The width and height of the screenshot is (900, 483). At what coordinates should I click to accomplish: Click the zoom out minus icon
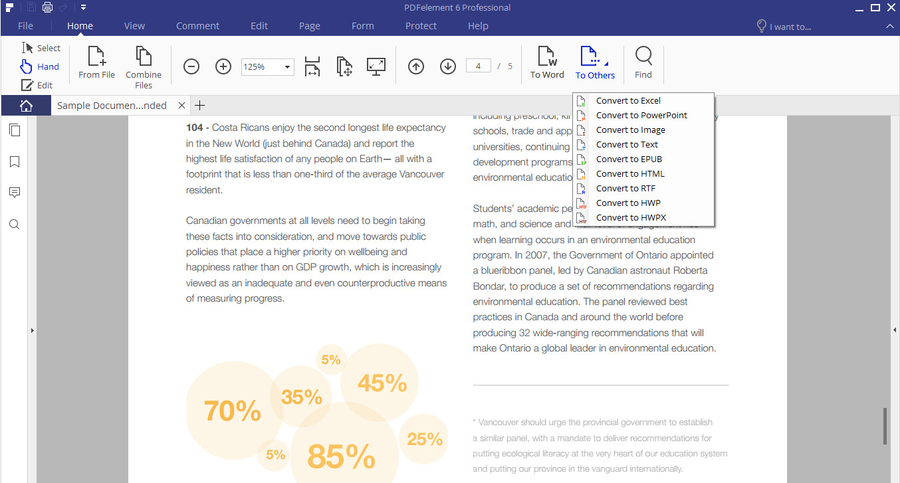click(x=191, y=67)
